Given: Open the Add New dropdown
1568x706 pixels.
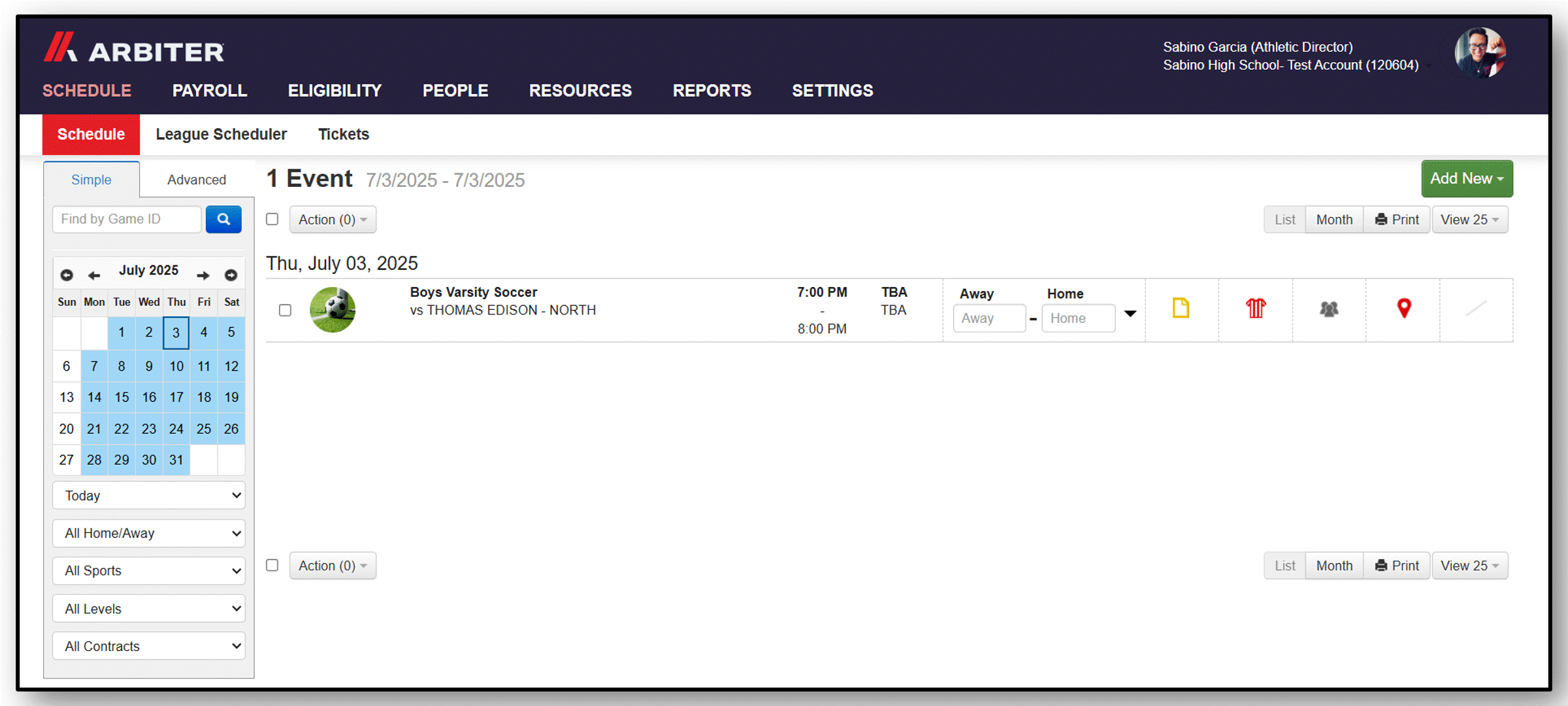Looking at the screenshot, I should pos(1467,178).
